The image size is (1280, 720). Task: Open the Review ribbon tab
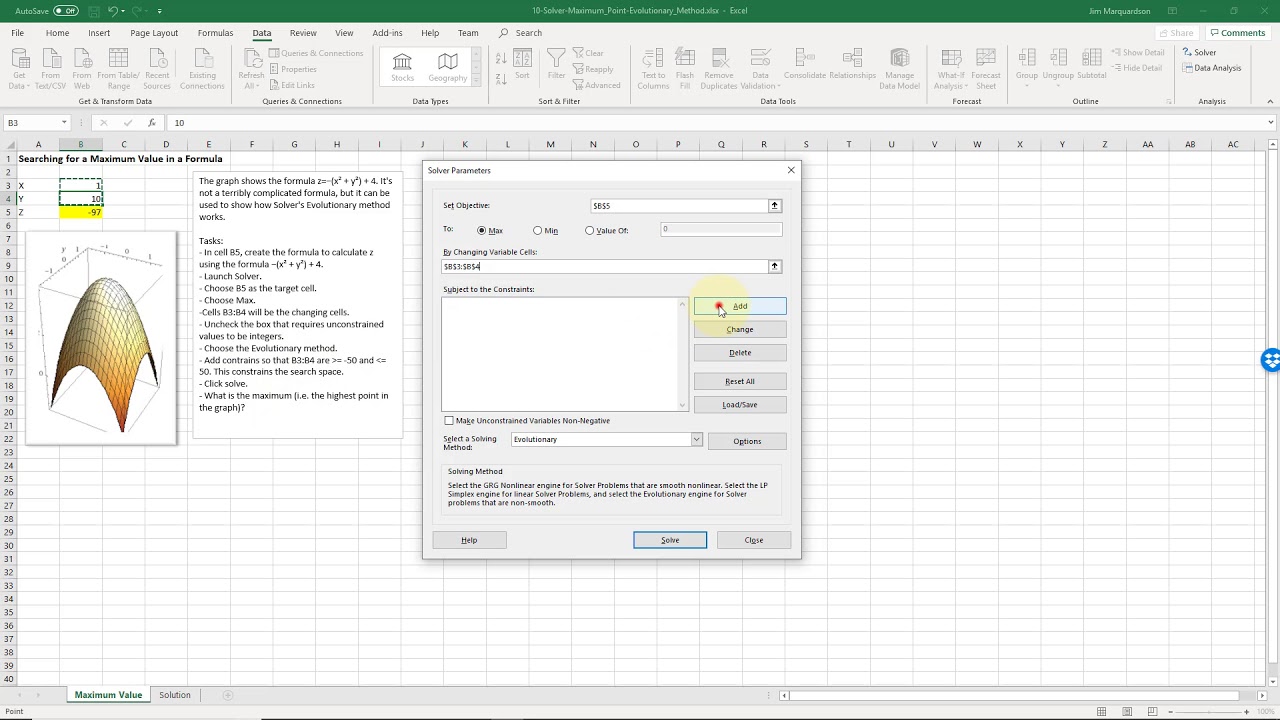[303, 33]
